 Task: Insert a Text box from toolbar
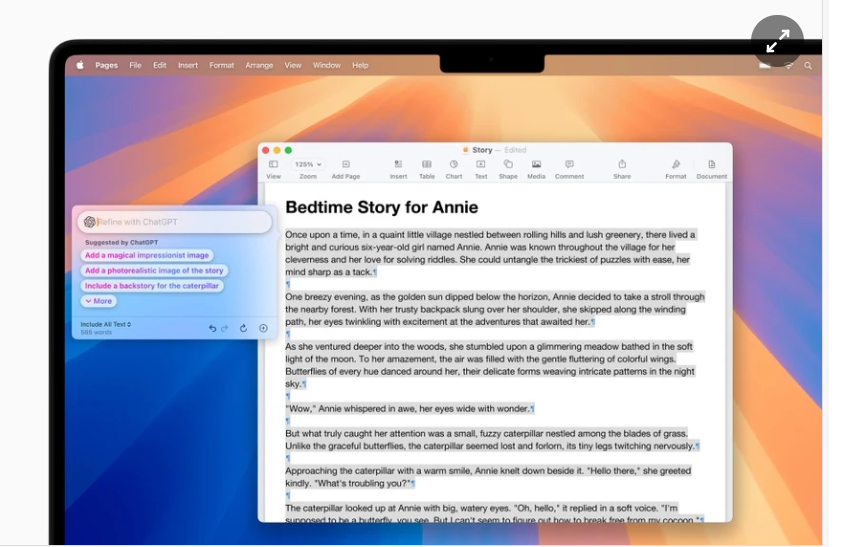coord(481,165)
